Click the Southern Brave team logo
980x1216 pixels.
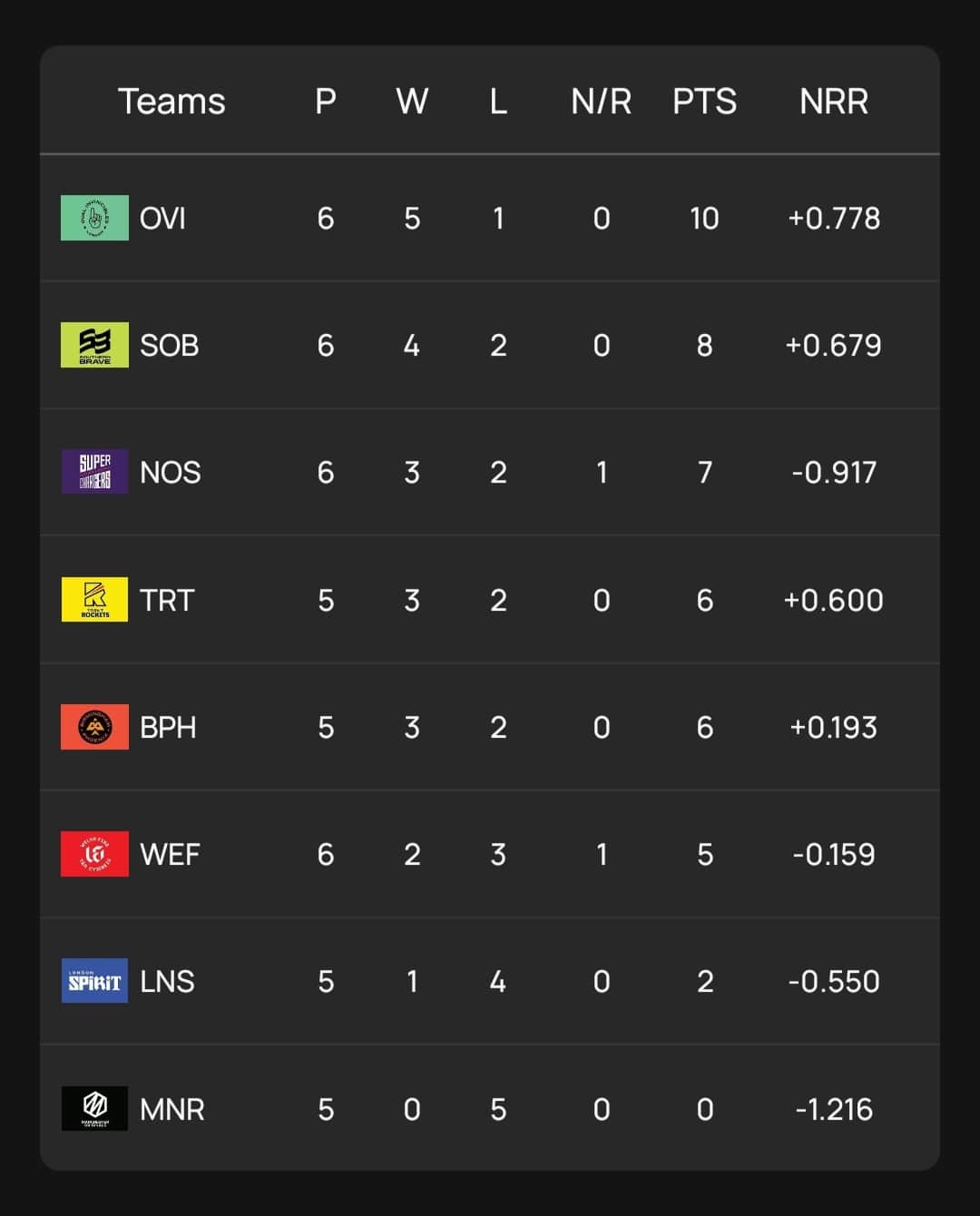(x=94, y=346)
